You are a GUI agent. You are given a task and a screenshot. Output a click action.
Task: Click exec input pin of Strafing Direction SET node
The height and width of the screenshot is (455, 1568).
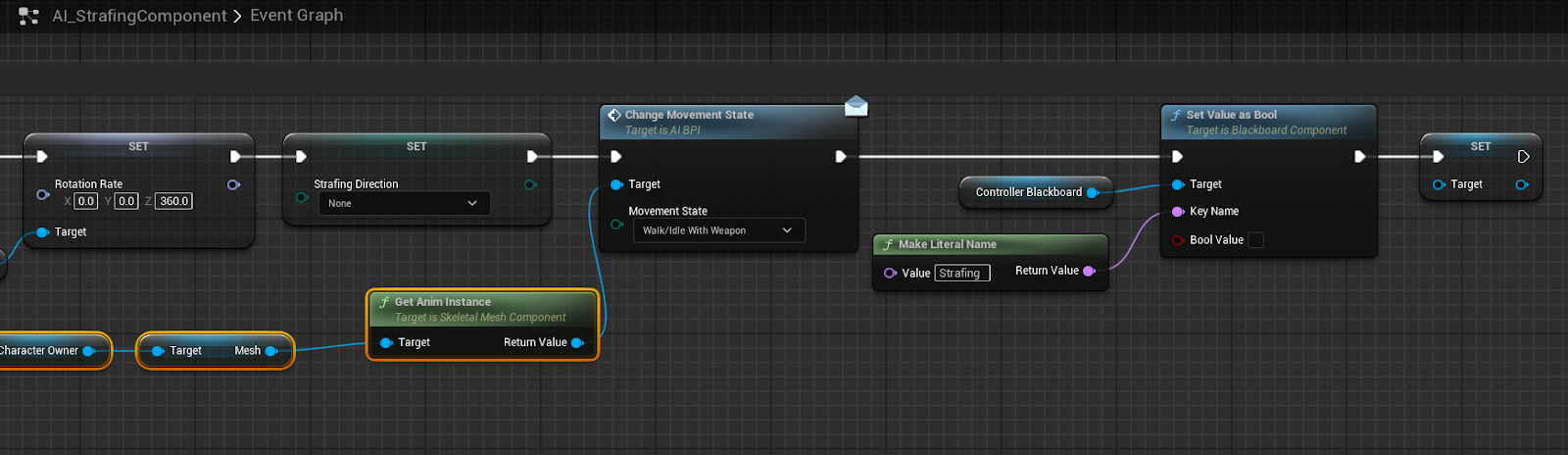pyautogui.click(x=301, y=156)
